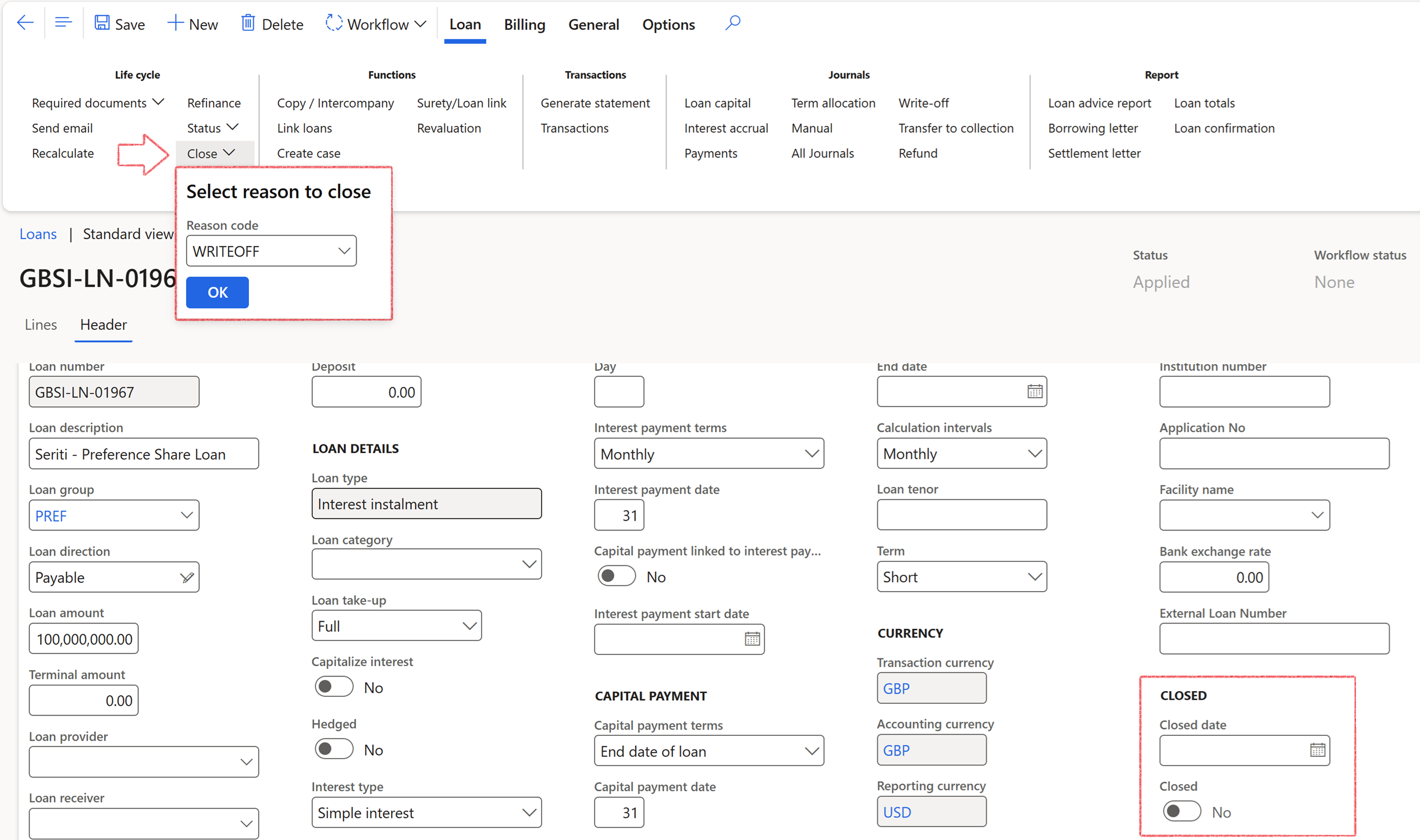Expand Interest payment terms dropdown
The height and width of the screenshot is (840, 1420).
(x=811, y=454)
